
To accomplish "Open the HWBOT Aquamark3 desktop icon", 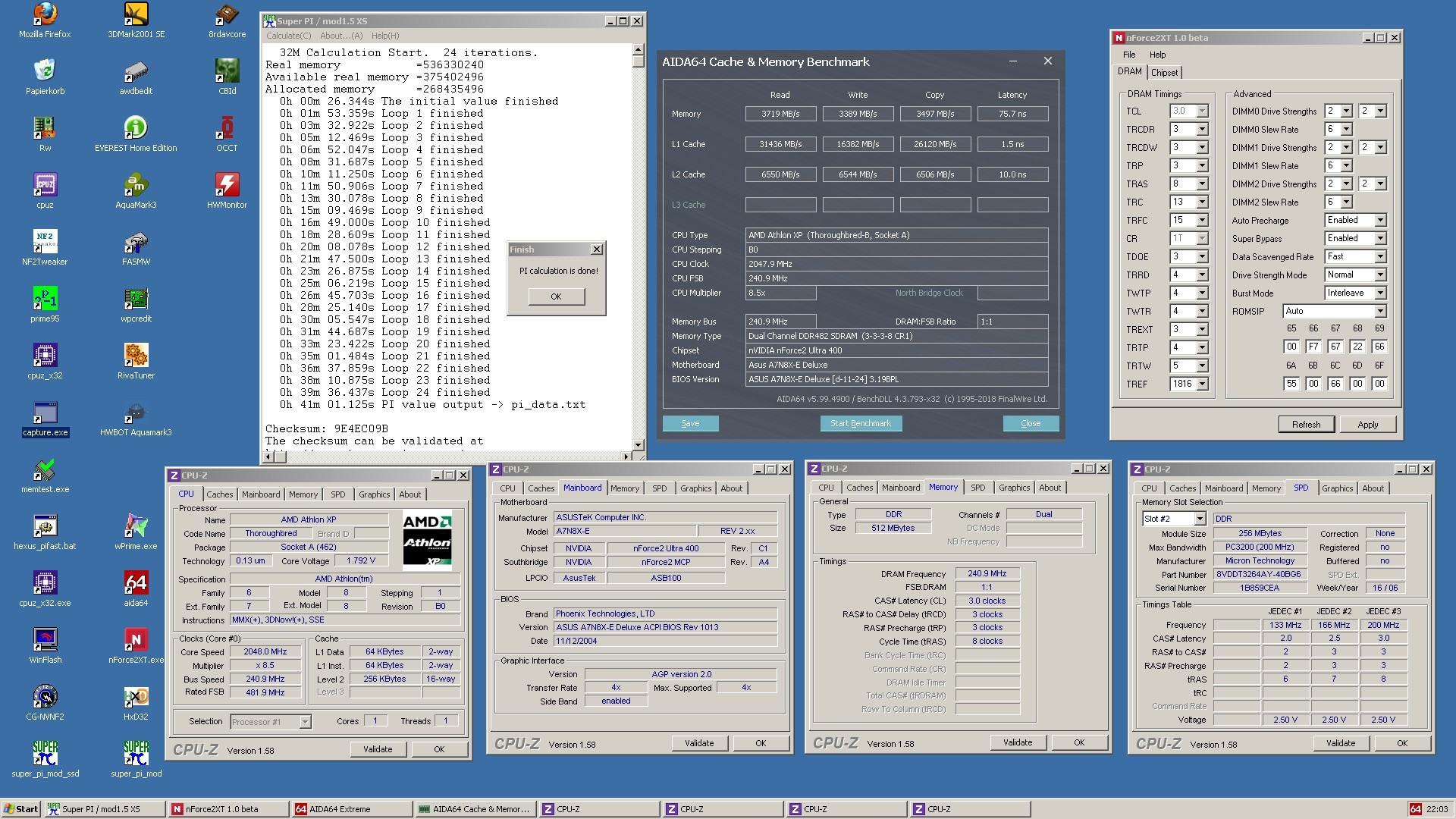I will pyautogui.click(x=136, y=419).
